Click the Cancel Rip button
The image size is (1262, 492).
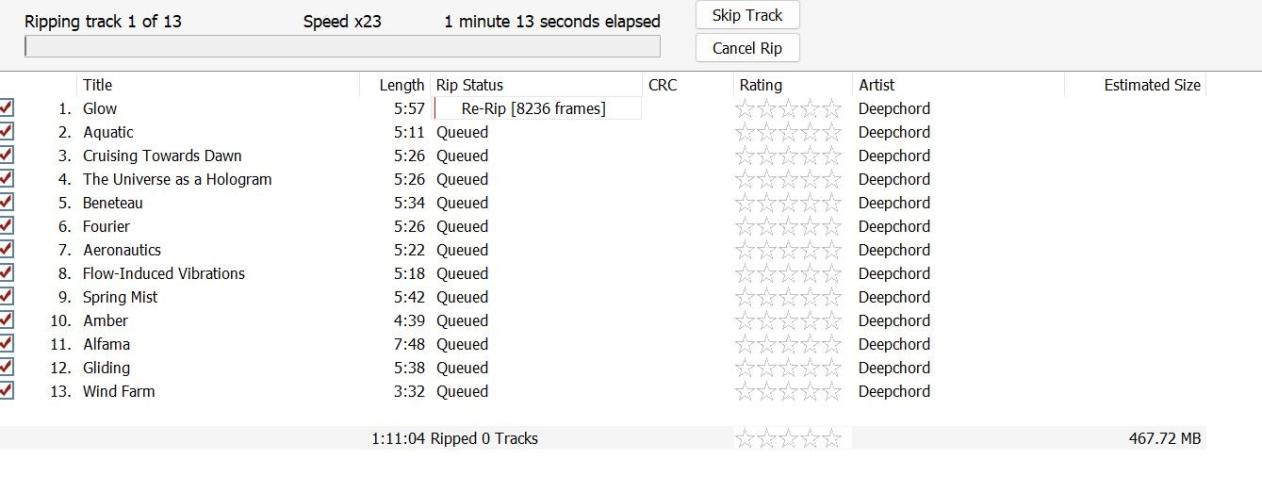(x=747, y=48)
